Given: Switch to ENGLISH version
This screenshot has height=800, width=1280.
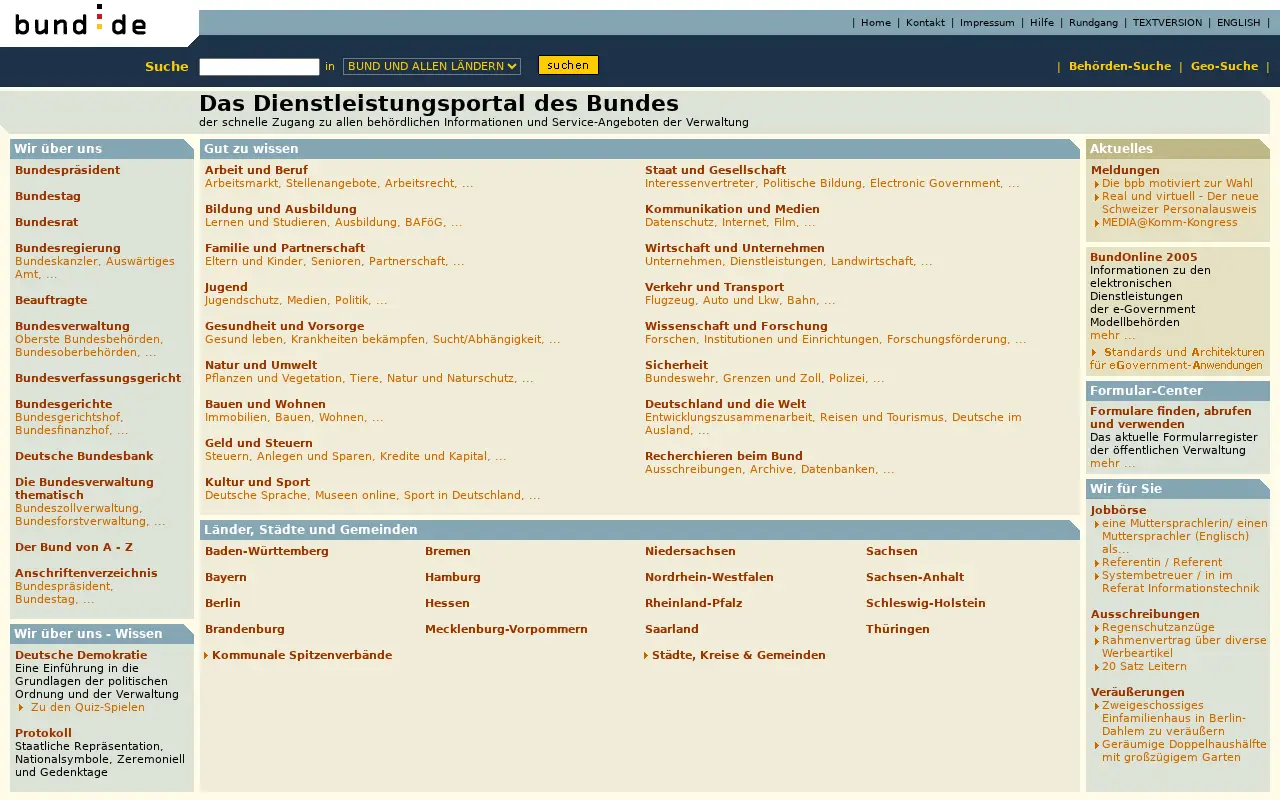Looking at the screenshot, I should pyautogui.click(x=1238, y=23).
